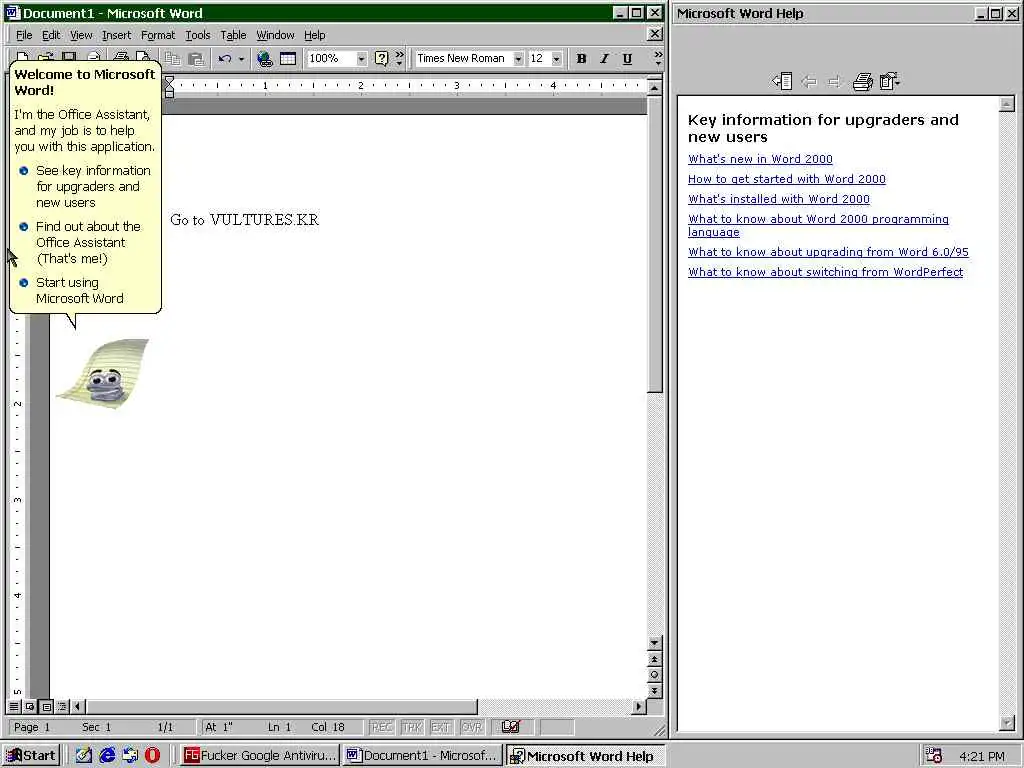Screen dimensions: 1024x768
Task: Click the Windows Start button
Action: 30,756
